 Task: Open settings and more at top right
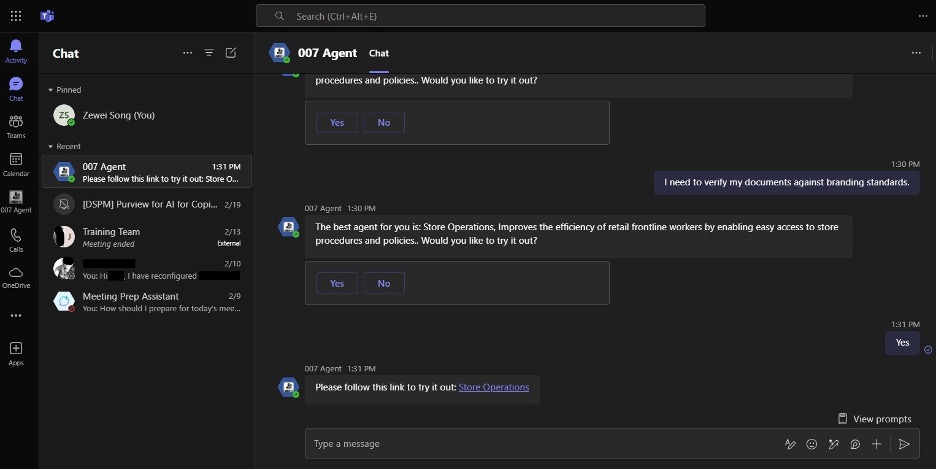tap(923, 16)
